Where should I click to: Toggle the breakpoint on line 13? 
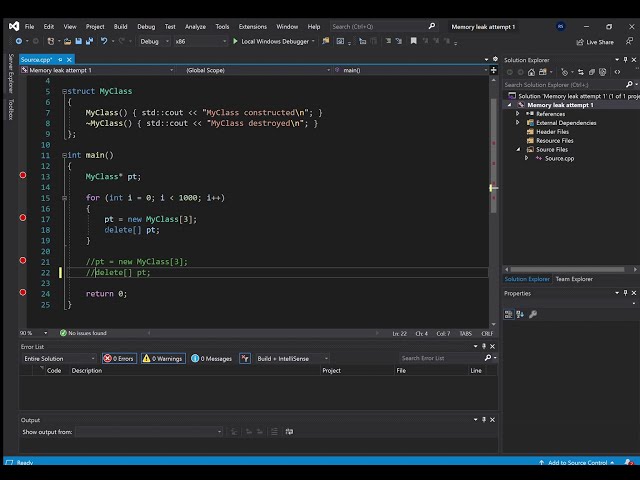pos(23,175)
